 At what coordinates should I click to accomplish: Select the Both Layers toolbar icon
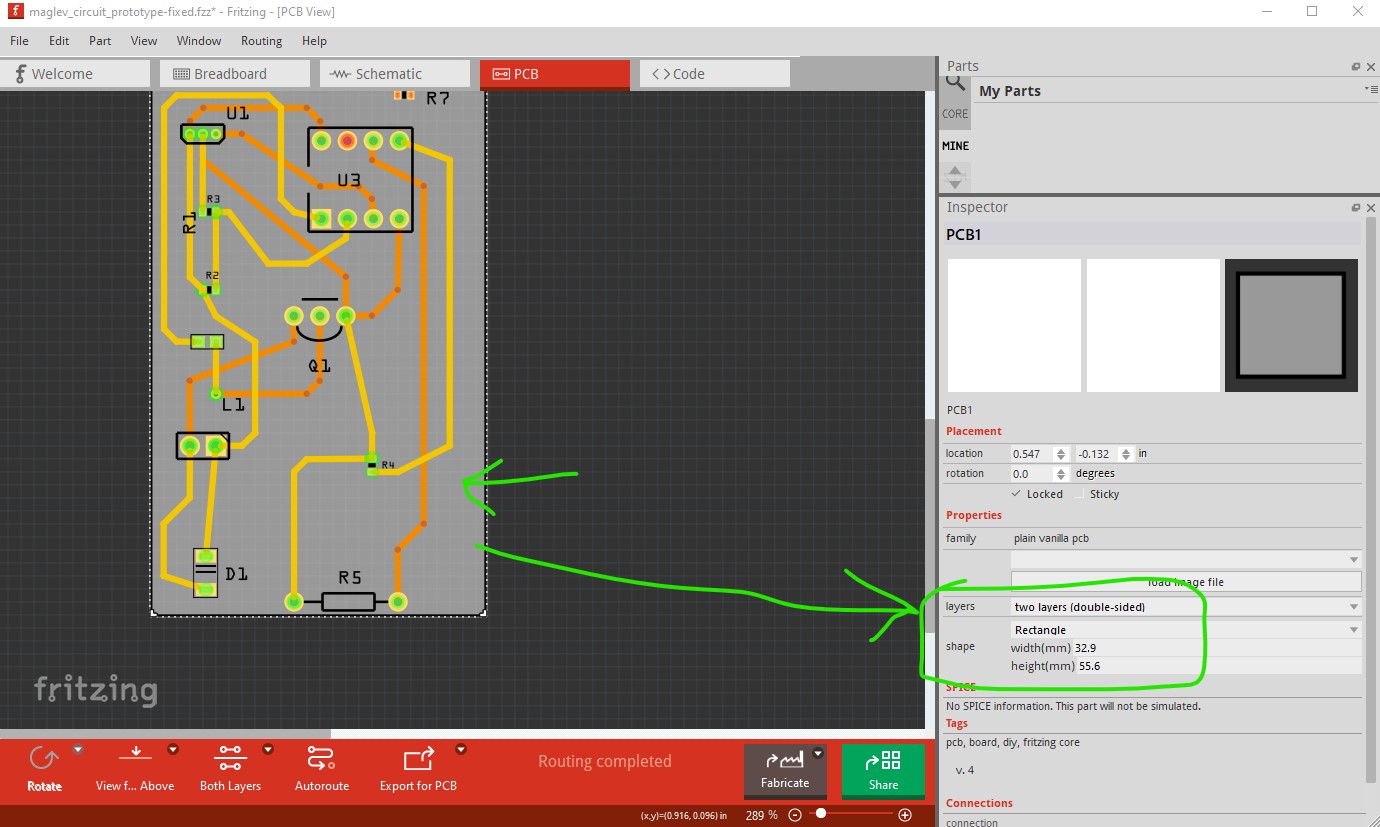tap(230, 758)
